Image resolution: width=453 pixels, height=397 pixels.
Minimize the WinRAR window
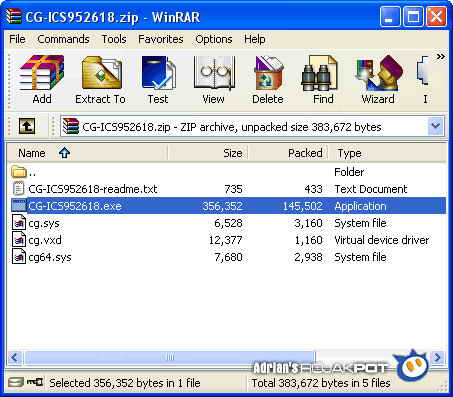[x=389, y=17]
